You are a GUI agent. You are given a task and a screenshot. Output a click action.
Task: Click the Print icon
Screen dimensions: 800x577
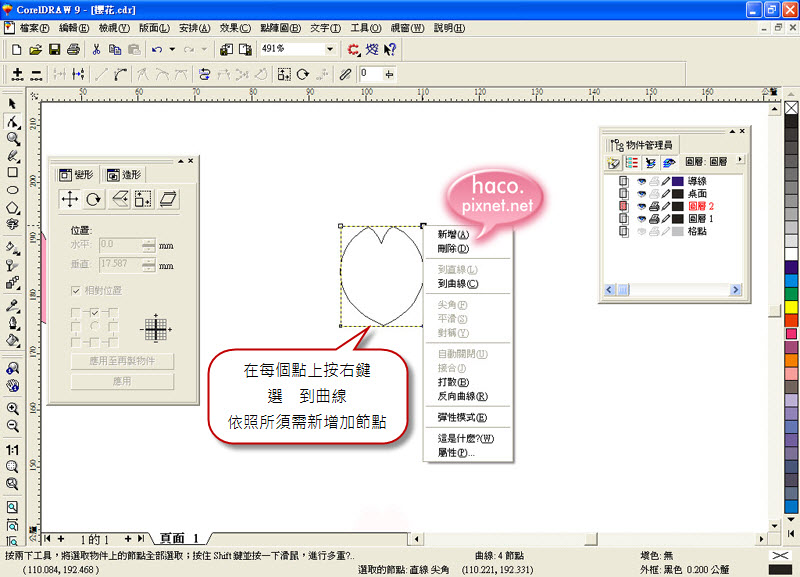pyautogui.click(x=73, y=49)
